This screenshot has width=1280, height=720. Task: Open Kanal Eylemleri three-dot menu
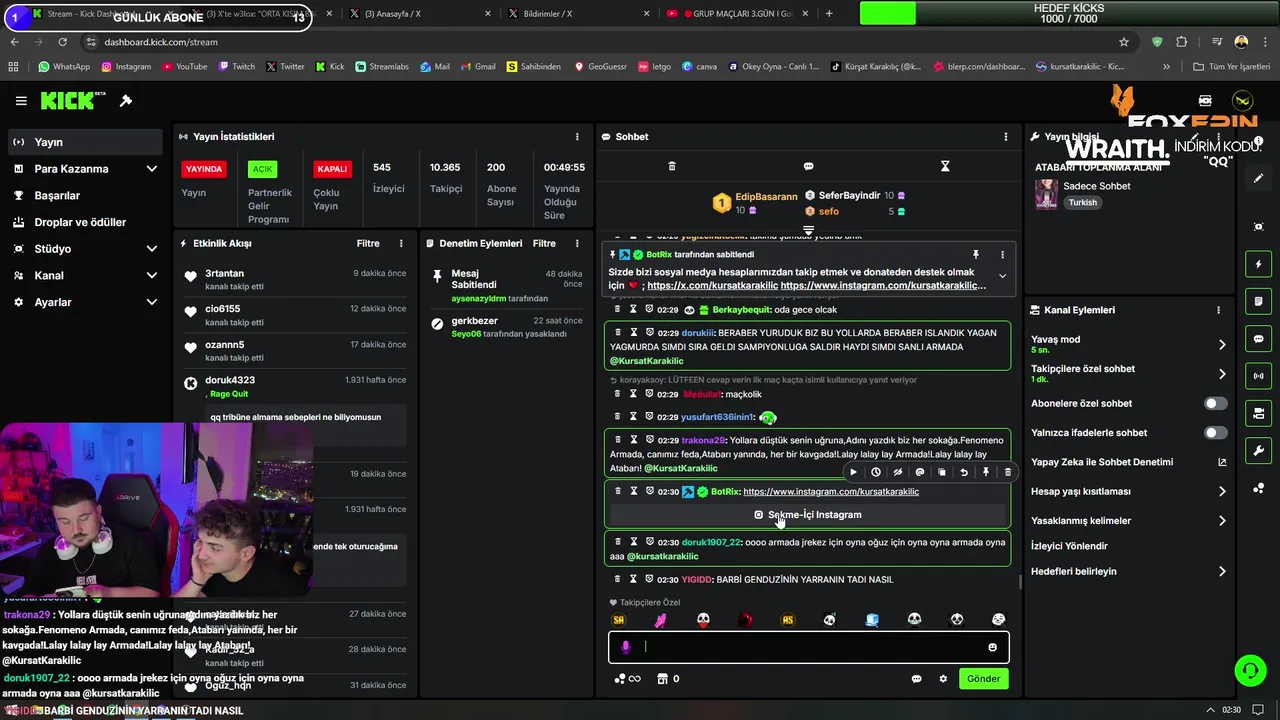[x=1217, y=310]
